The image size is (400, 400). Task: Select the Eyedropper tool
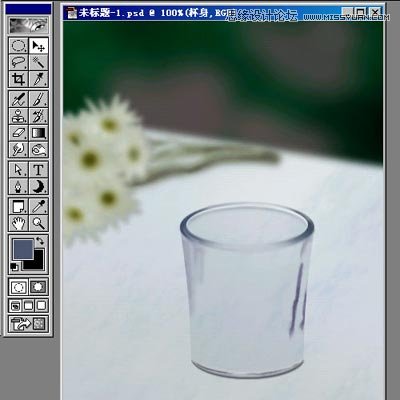coord(38,206)
